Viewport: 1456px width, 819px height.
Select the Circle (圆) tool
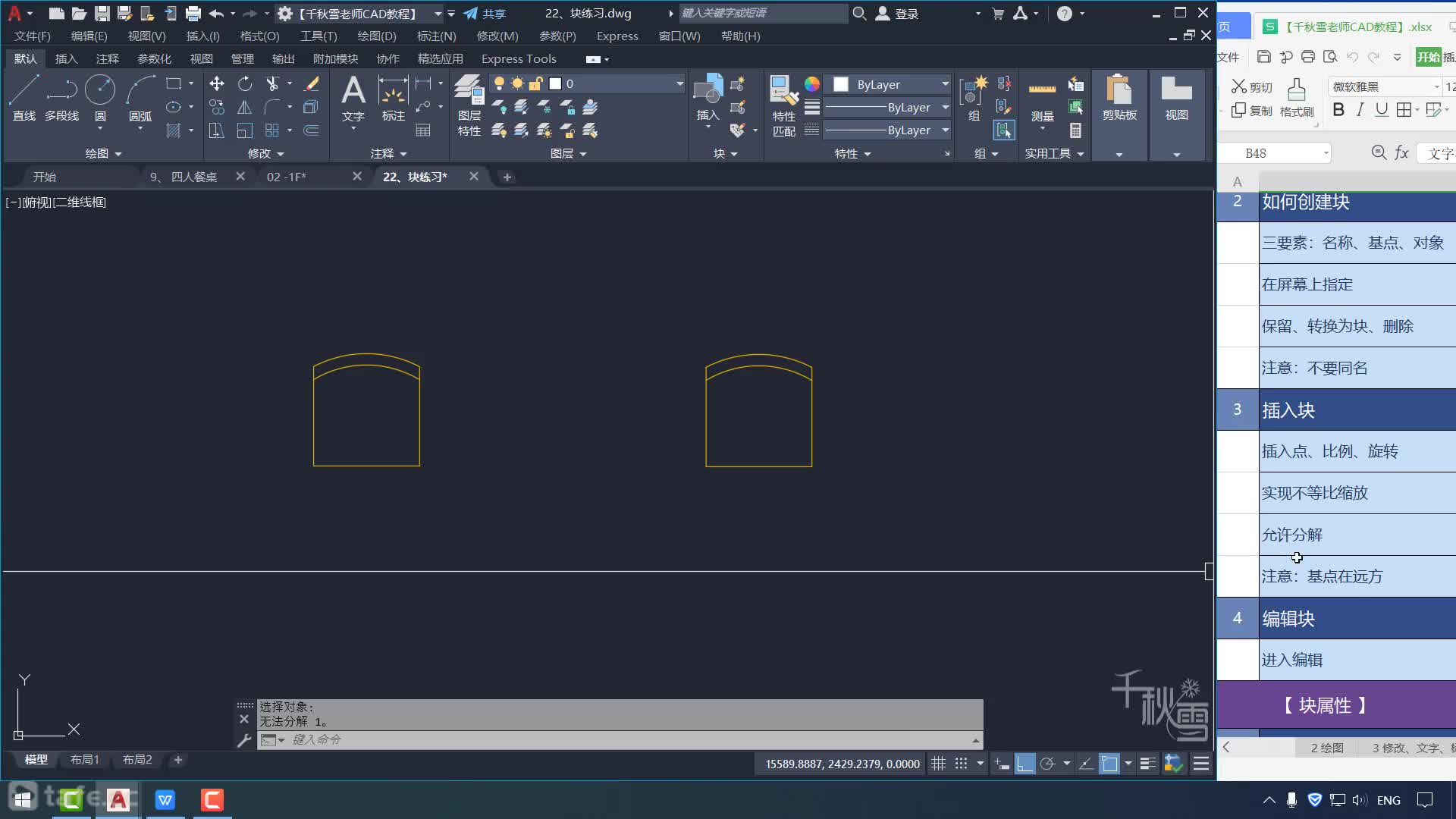pos(100,98)
